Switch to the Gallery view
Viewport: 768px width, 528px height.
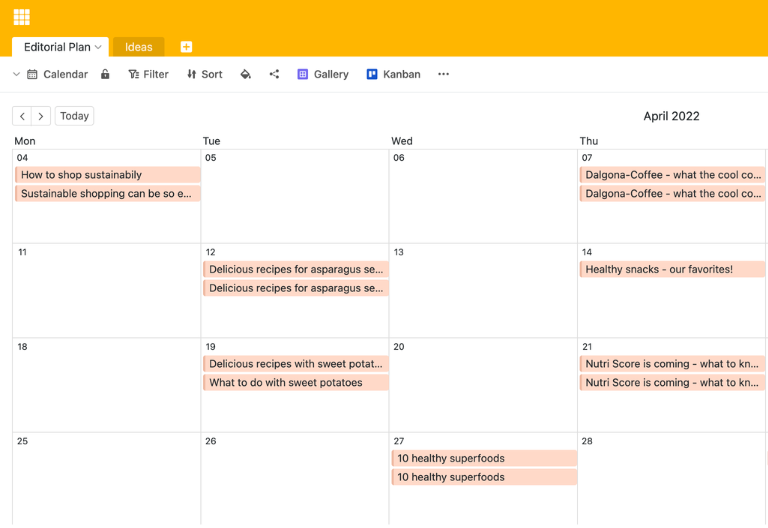click(323, 74)
